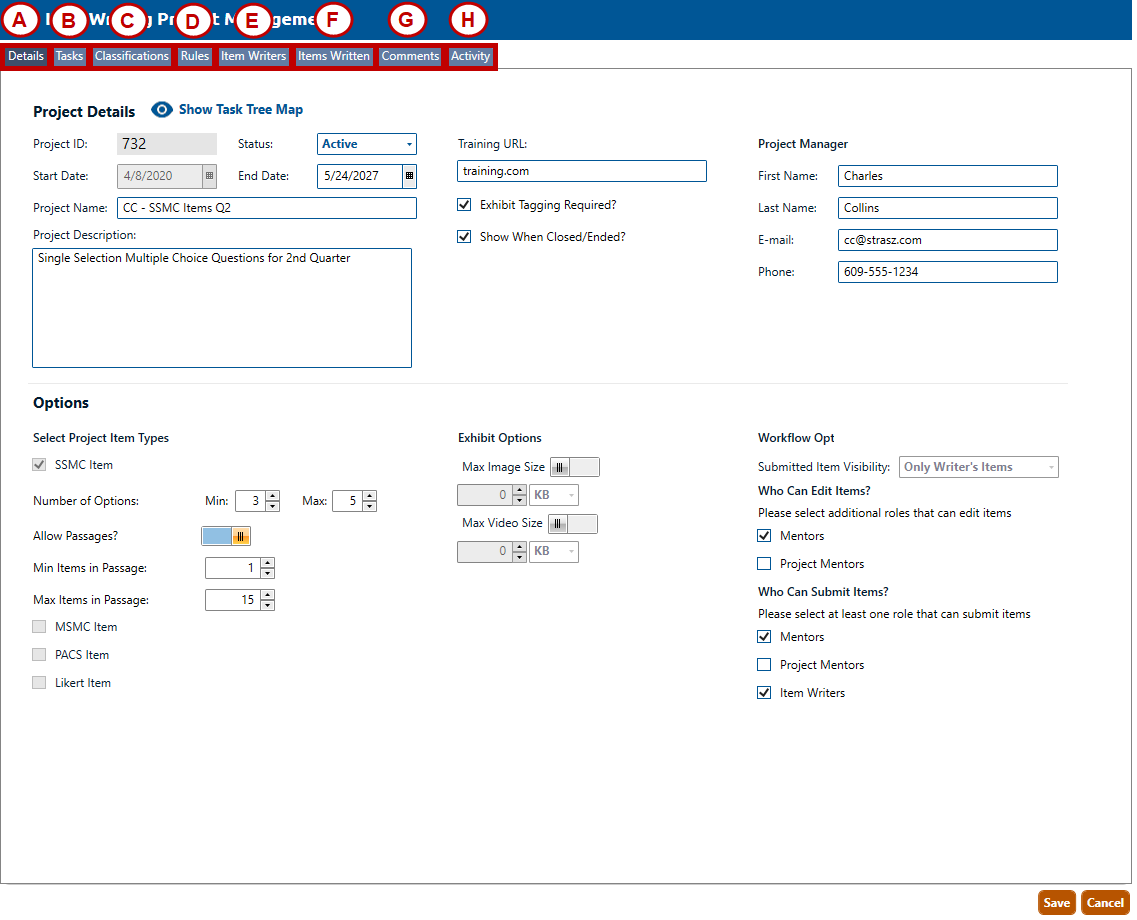Open the Start Date calendar picker icon
This screenshot has width=1137, height=920.
tap(209, 176)
